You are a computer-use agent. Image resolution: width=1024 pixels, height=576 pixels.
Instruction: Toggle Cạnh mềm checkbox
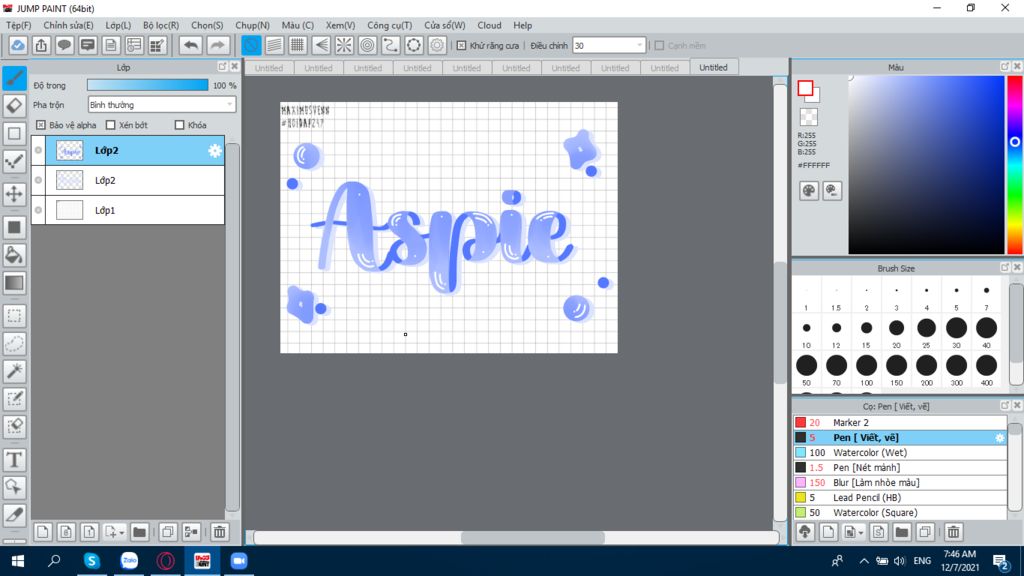pos(660,46)
